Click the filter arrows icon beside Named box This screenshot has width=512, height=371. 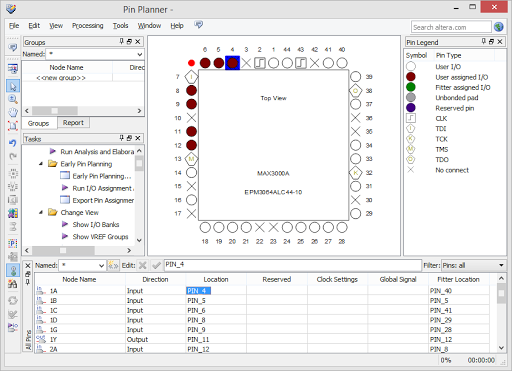point(113,265)
